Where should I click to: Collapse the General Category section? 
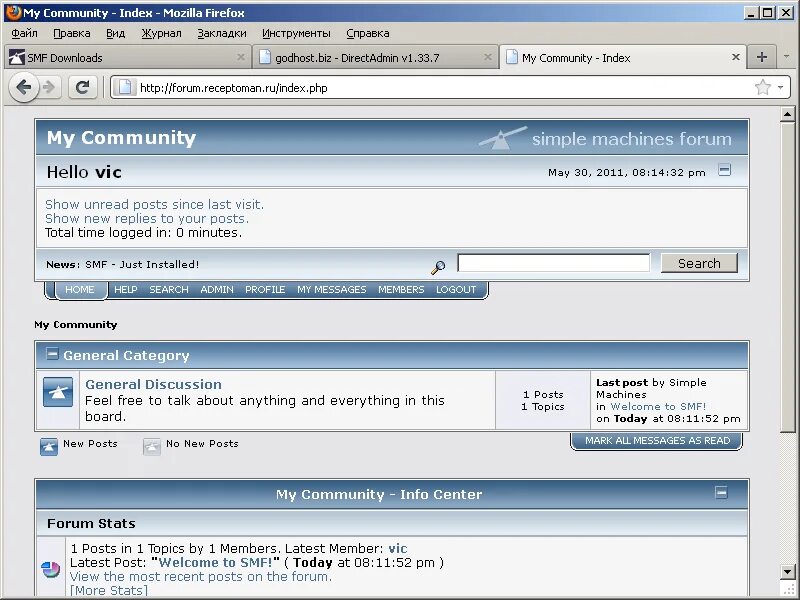(52, 353)
